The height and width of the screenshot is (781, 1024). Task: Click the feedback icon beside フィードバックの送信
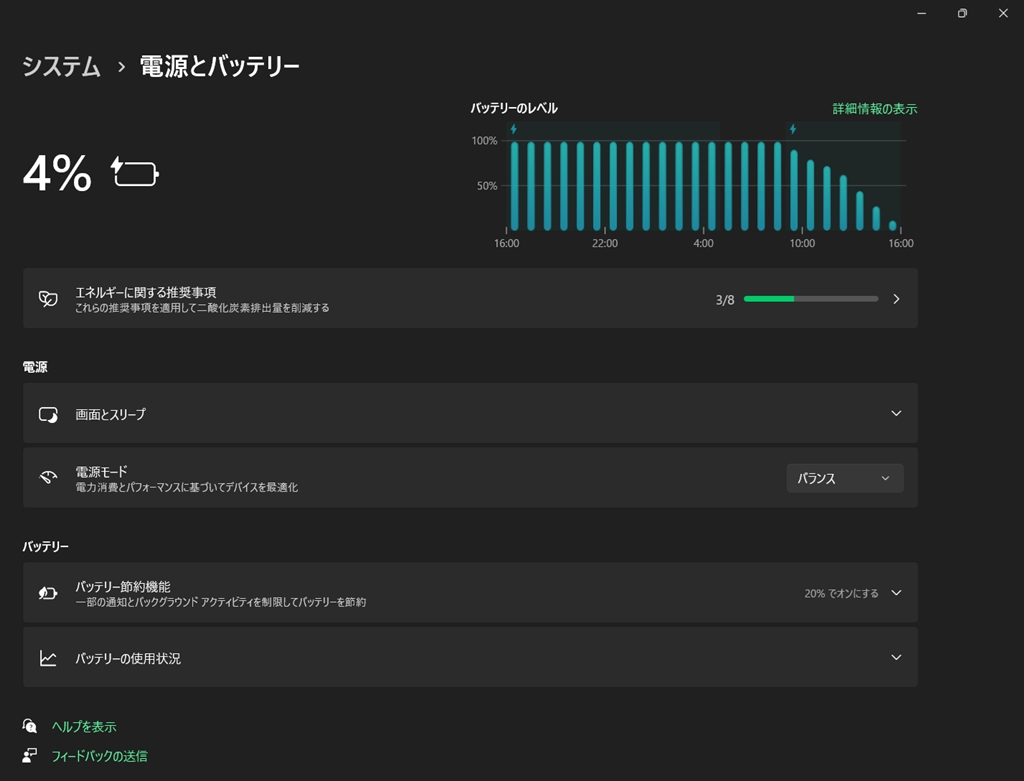tap(29, 756)
